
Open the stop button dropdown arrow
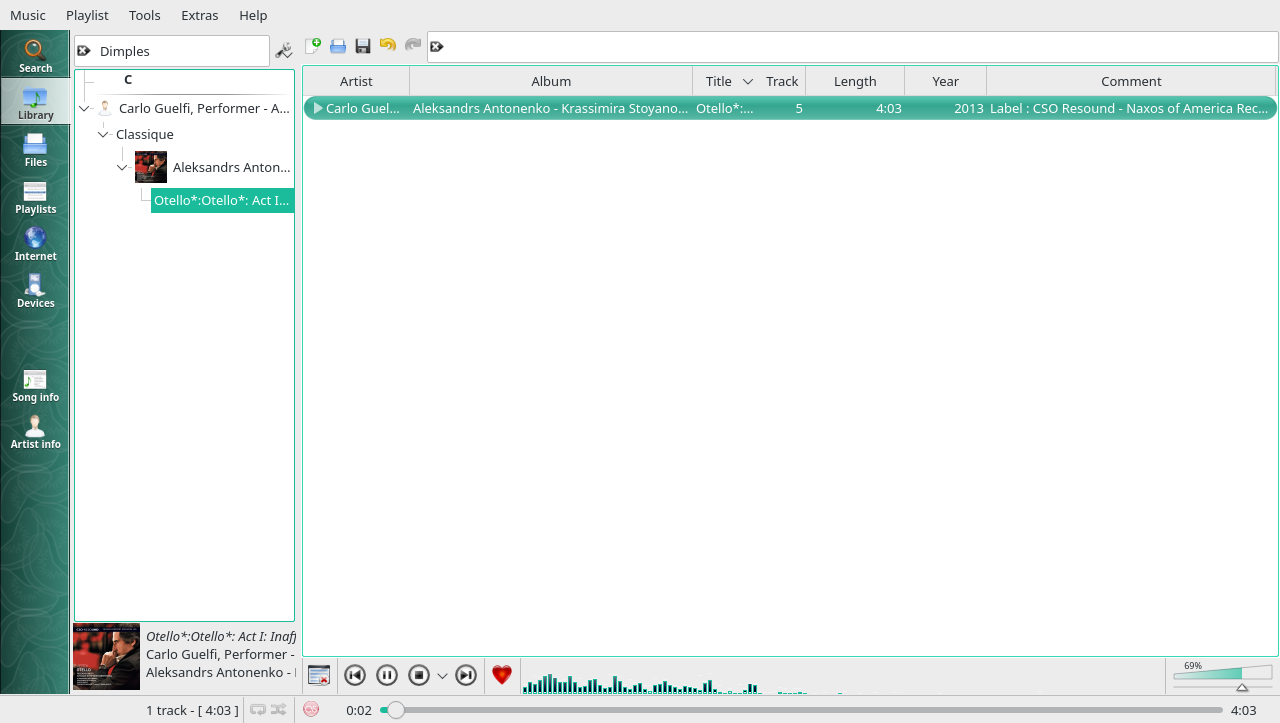(x=442, y=676)
